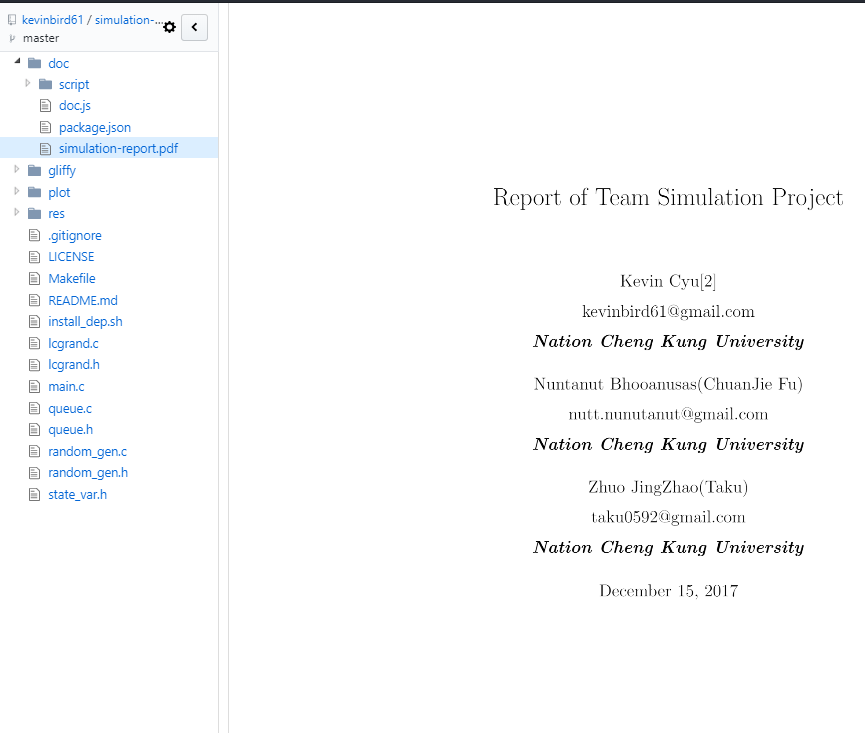Click the res folder icon
The width and height of the screenshot is (865, 733).
pos(35,213)
